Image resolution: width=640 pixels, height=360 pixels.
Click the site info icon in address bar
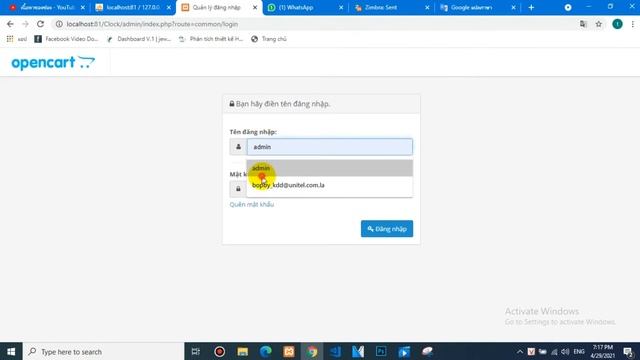click(59, 24)
